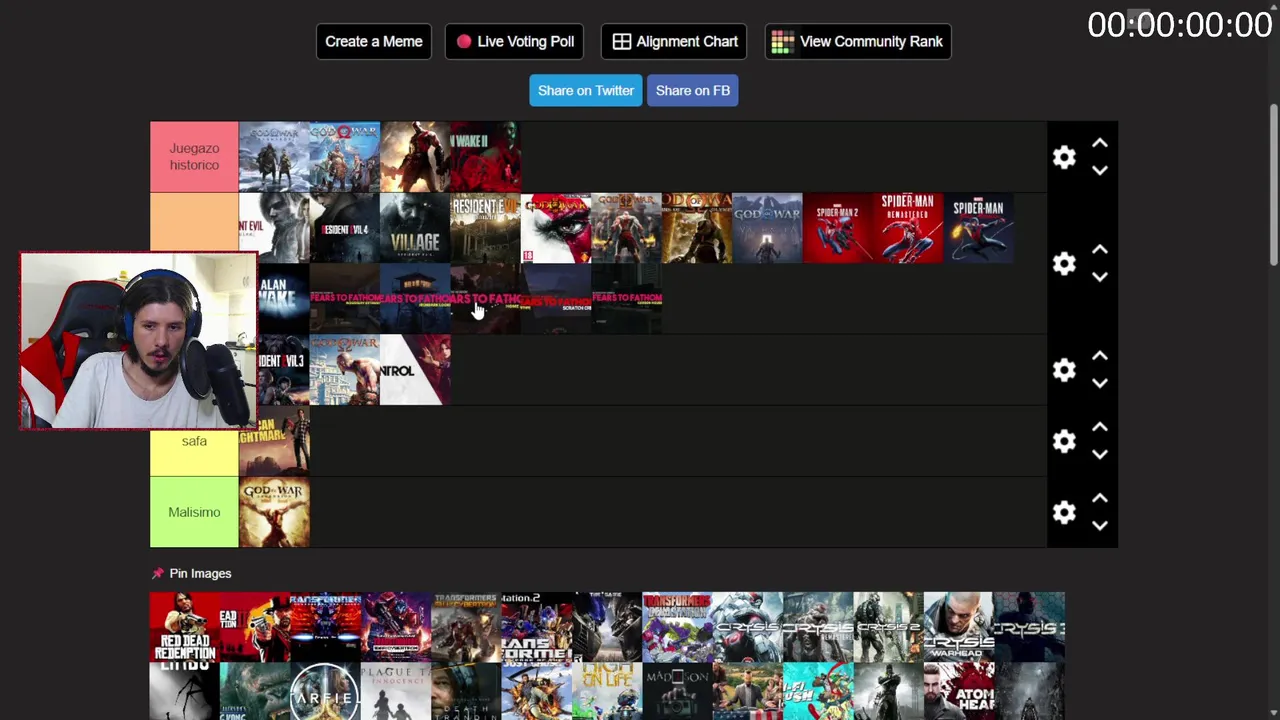Select the Spider-Man Remastered cover

point(908,228)
